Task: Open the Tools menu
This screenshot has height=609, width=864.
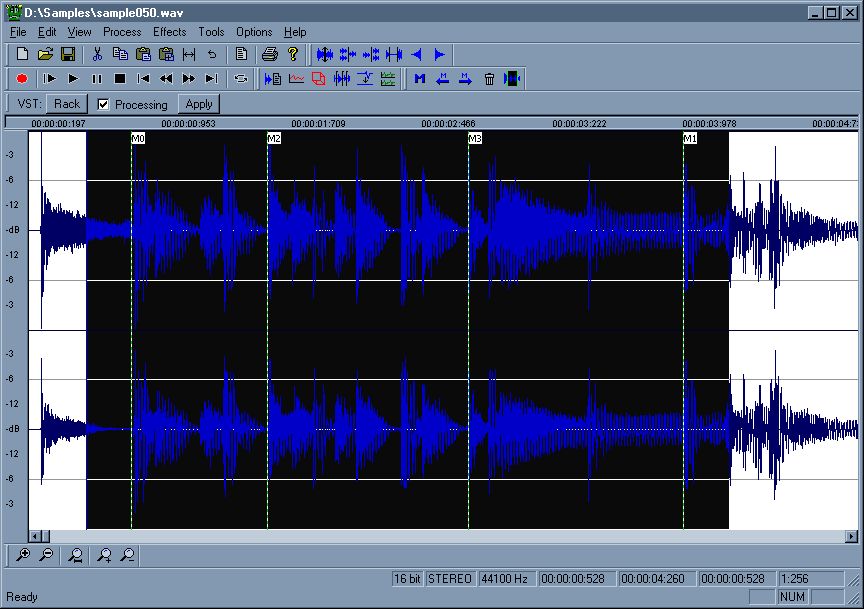Action: coord(211,32)
